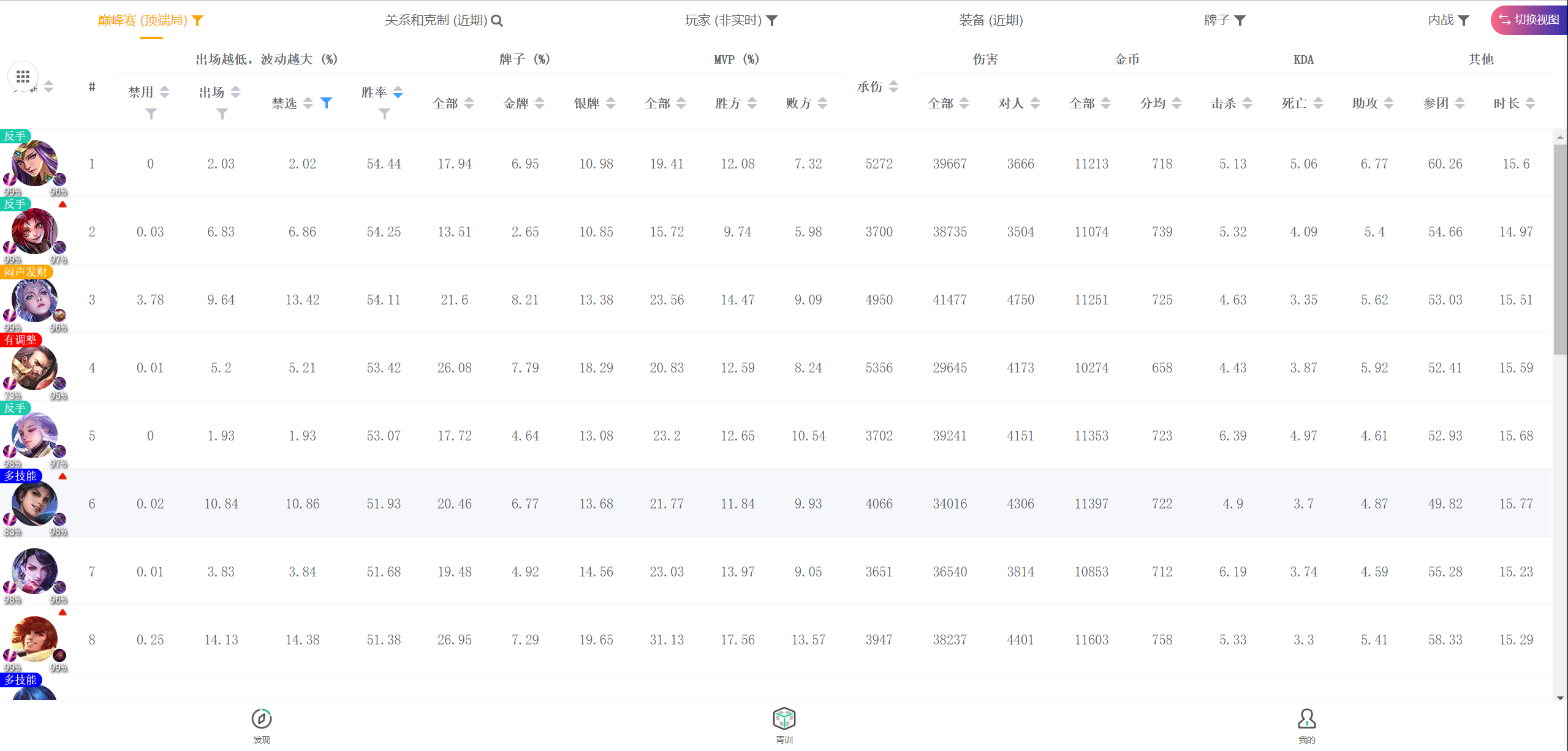
Task: Click the 发现 compass icon
Action: (x=262, y=719)
